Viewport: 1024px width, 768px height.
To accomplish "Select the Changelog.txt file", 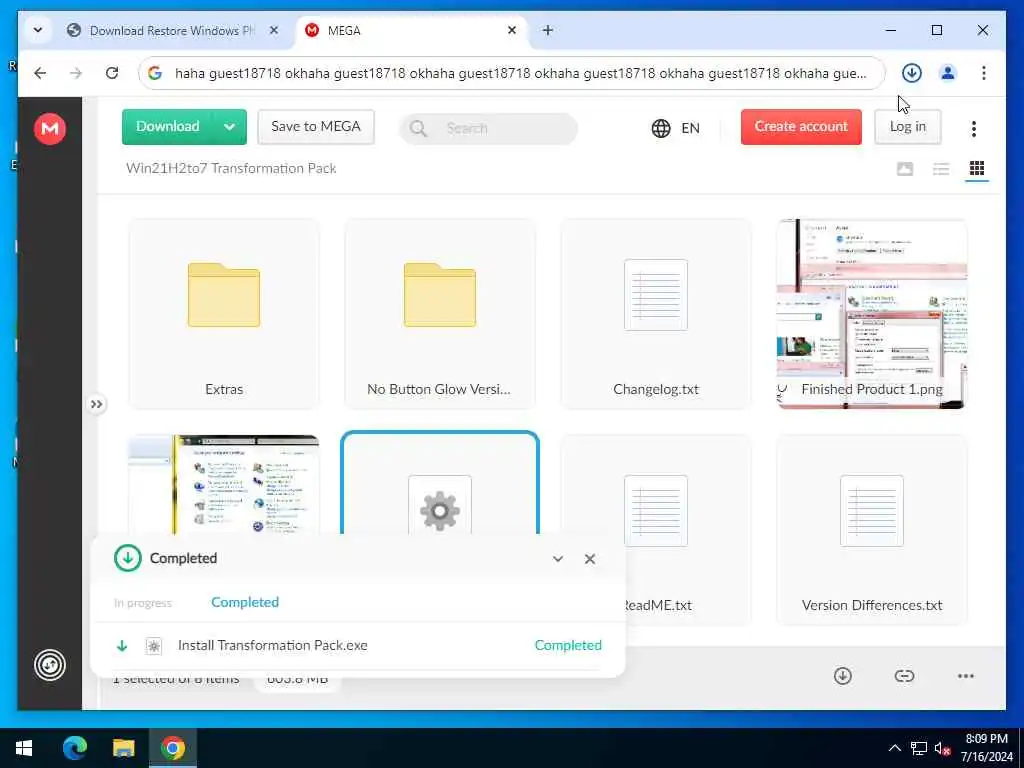I will 656,314.
